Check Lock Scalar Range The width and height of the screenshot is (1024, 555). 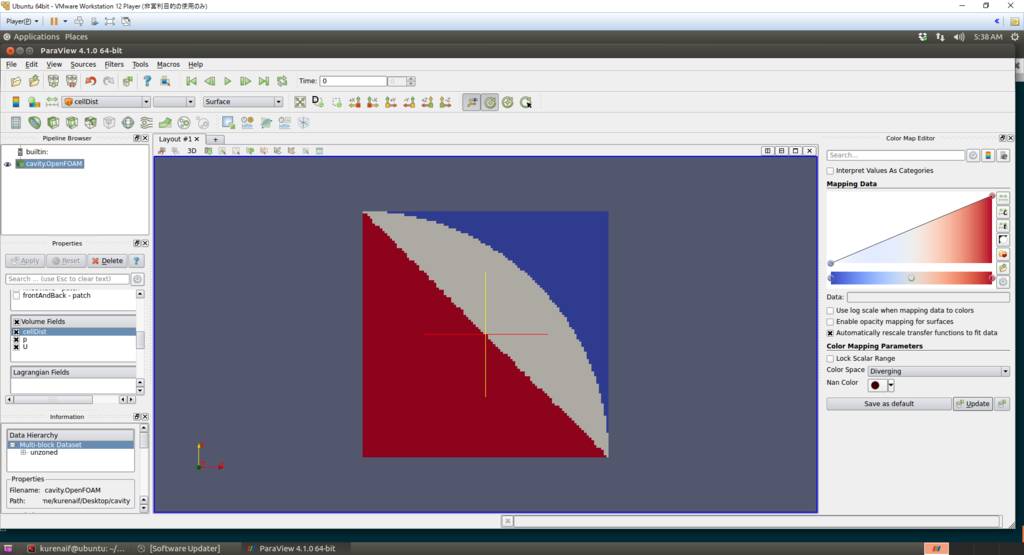point(831,358)
